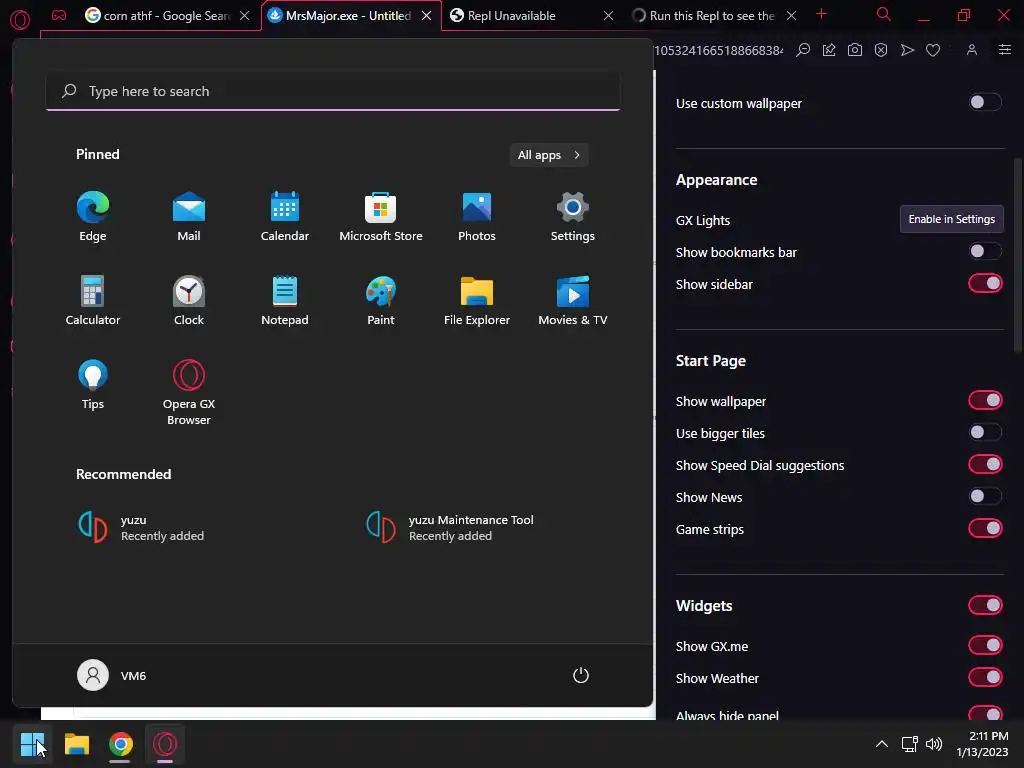Viewport: 1024px width, 768px height.
Task: Click the send flow arrow icon
Action: [907, 50]
